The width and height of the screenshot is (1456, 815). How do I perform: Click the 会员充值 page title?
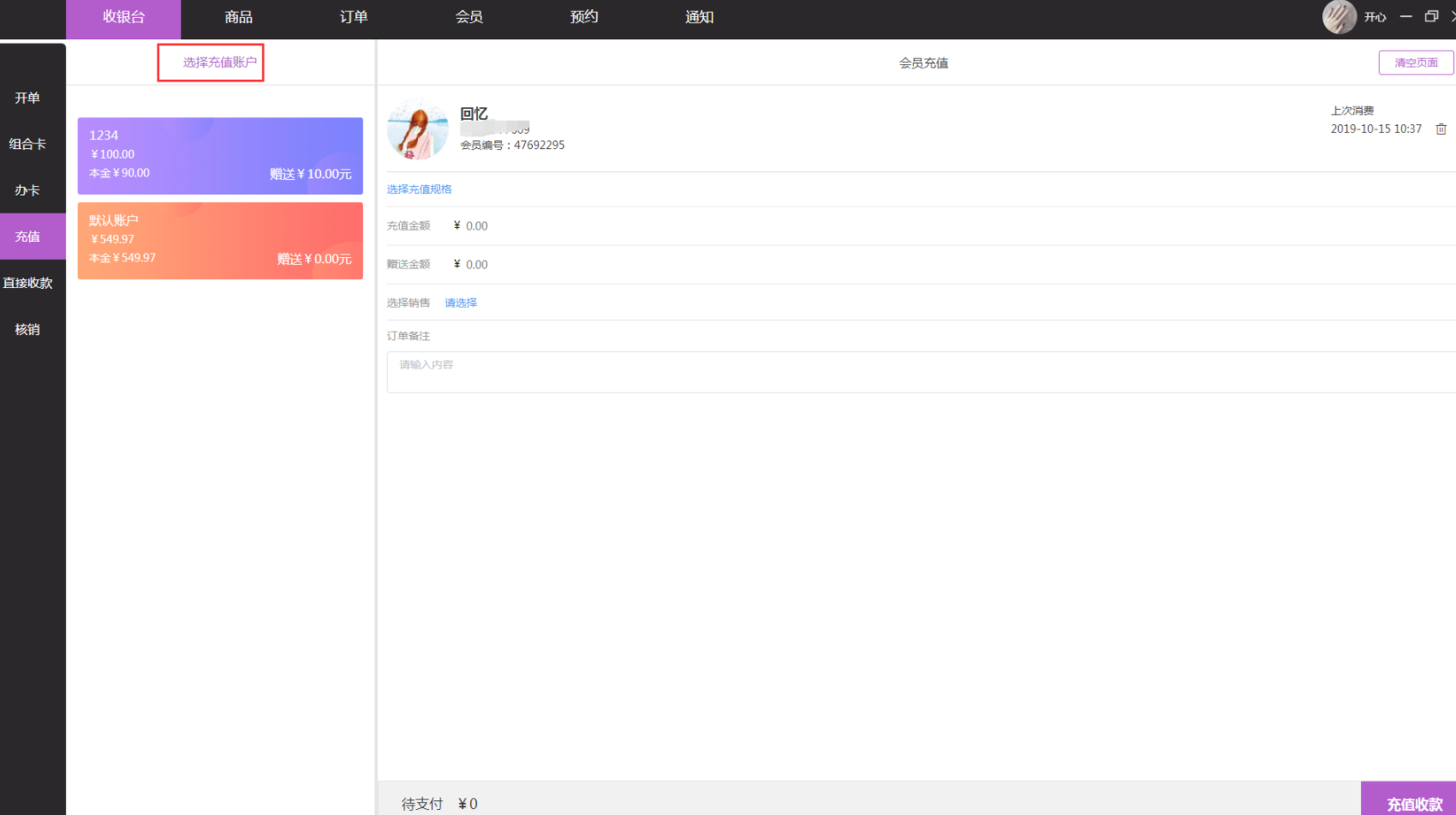pos(923,63)
